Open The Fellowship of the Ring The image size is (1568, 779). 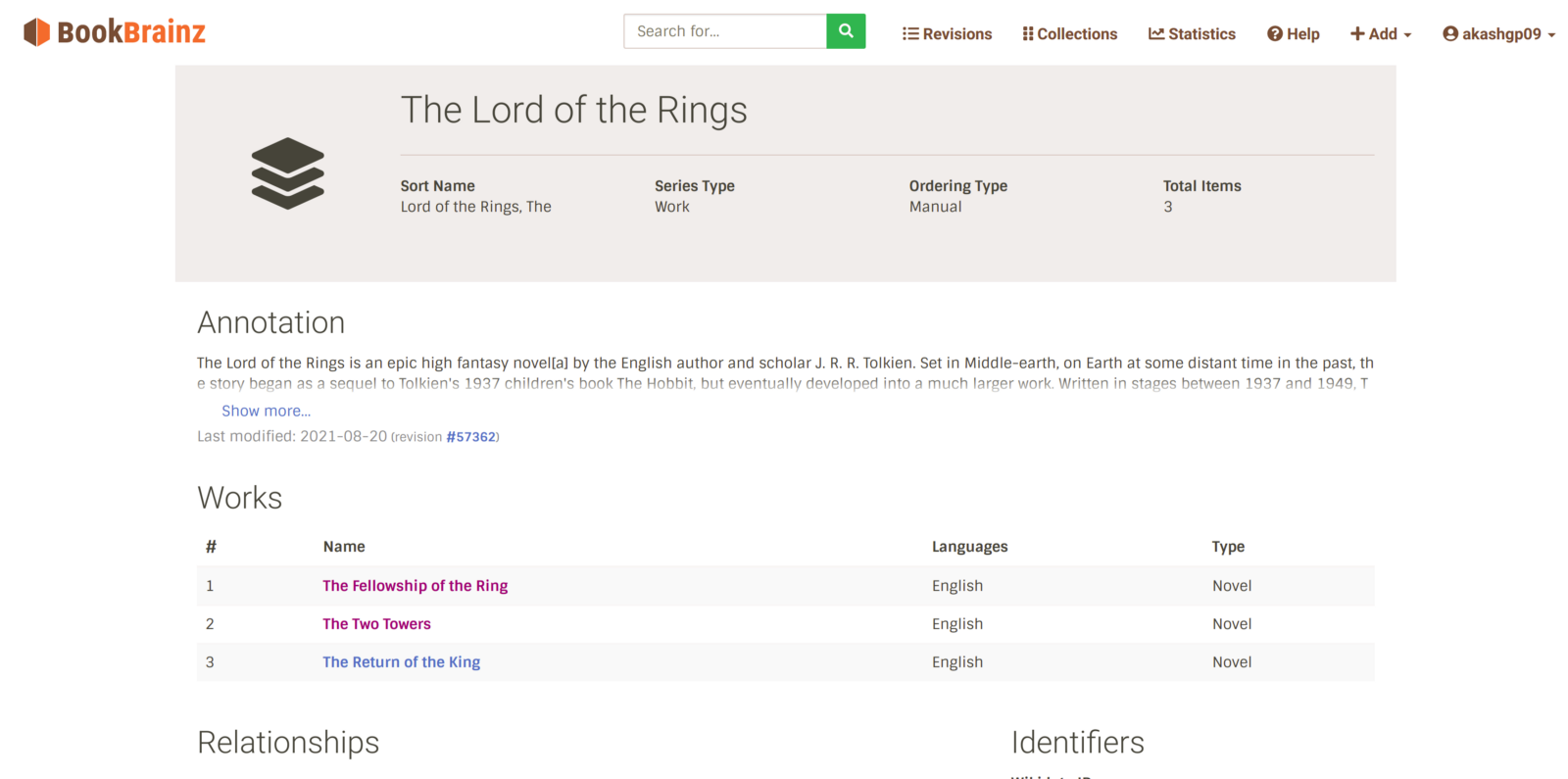click(x=416, y=586)
